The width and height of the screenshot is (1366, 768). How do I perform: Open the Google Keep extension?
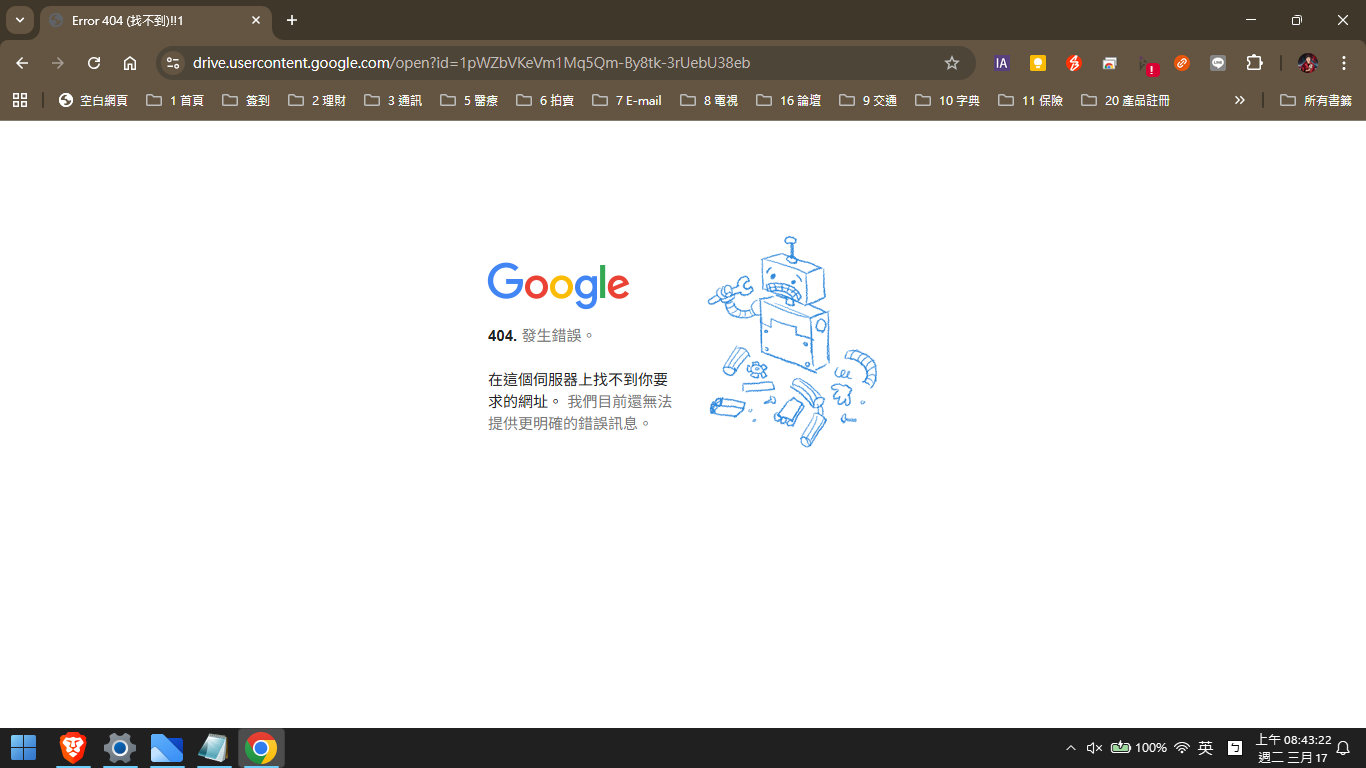(x=1038, y=63)
